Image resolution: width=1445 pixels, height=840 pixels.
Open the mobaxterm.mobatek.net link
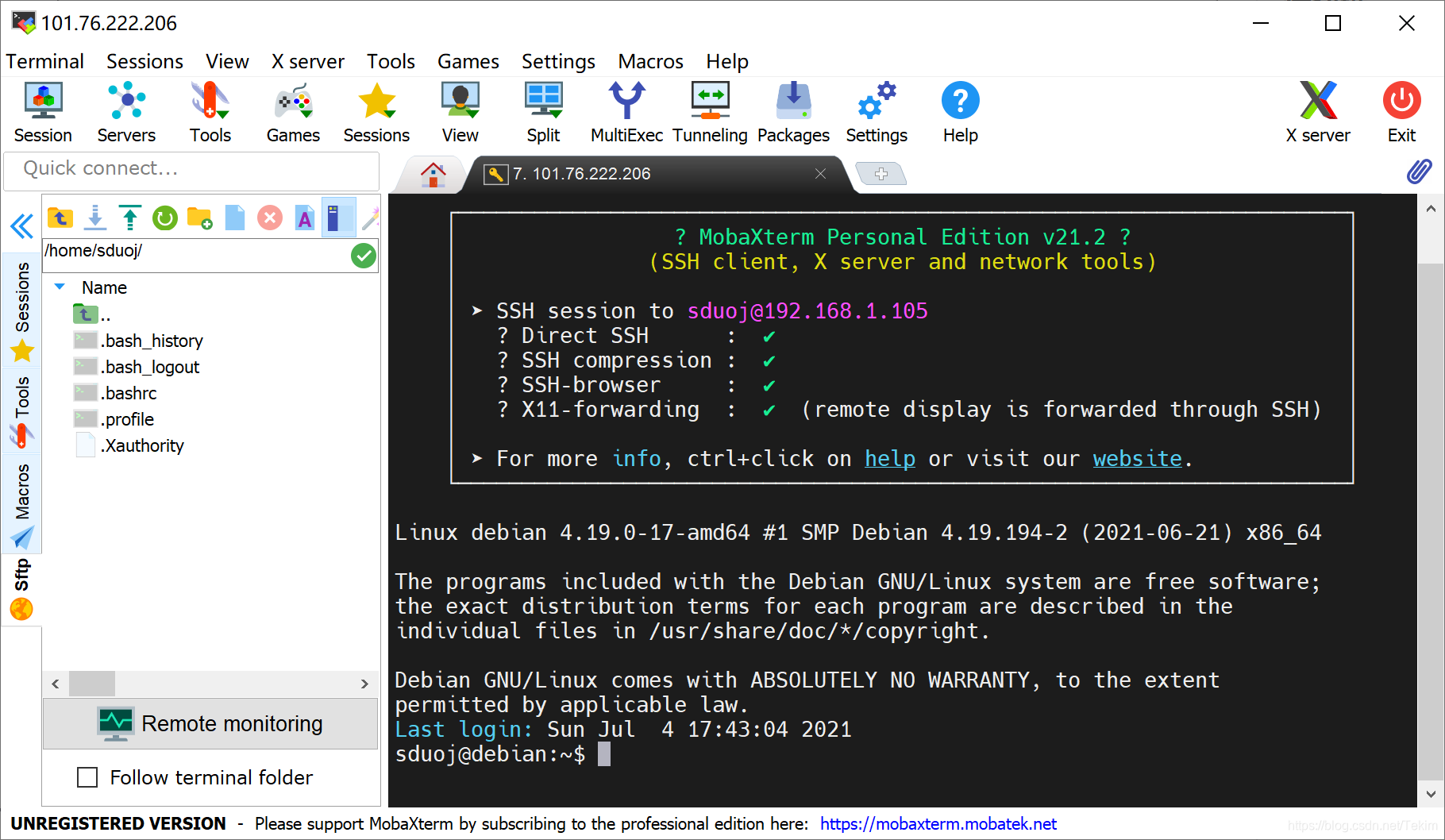[x=938, y=823]
